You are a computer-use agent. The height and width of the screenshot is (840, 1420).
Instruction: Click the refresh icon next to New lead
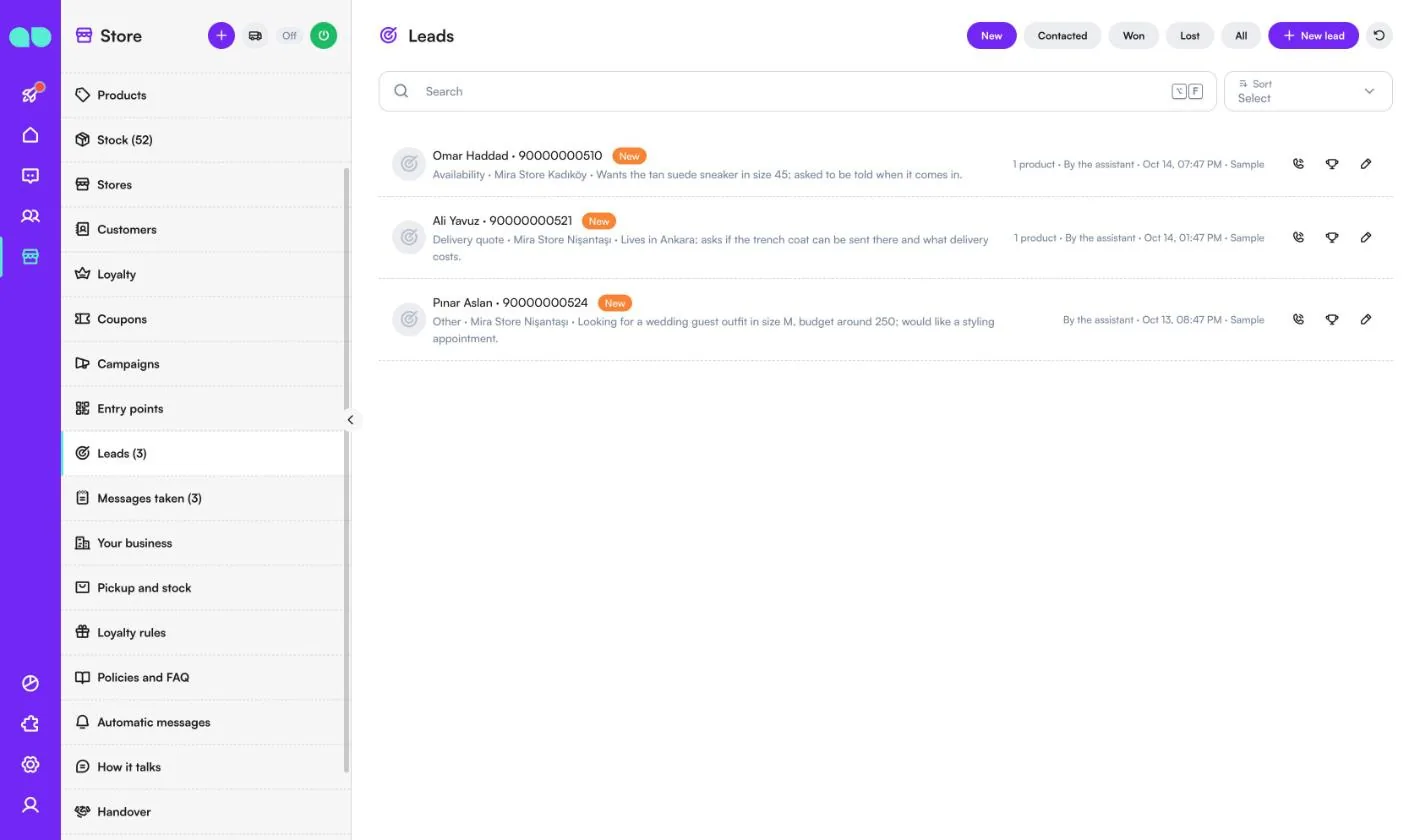1379,35
